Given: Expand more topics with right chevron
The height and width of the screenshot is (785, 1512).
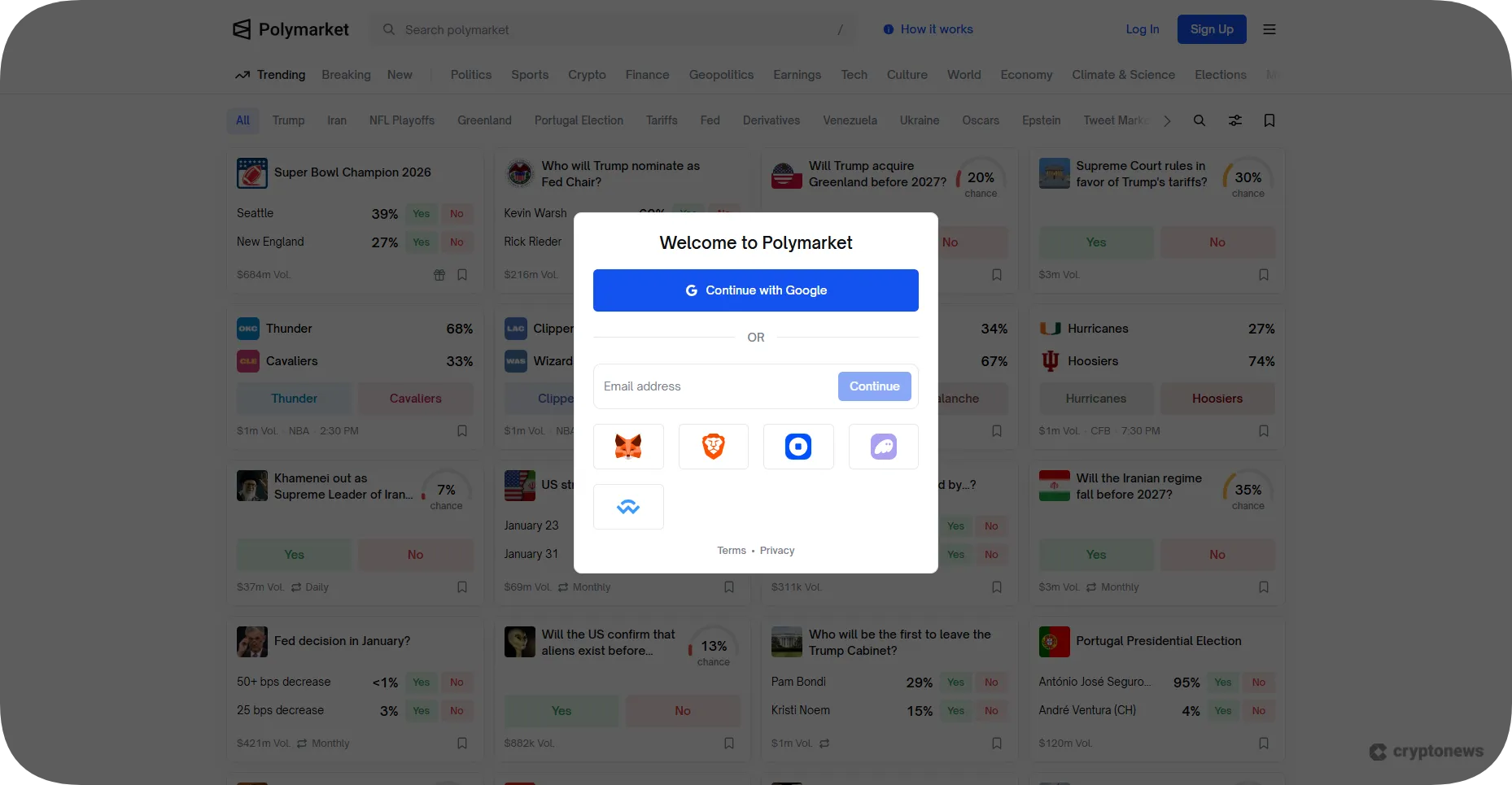Looking at the screenshot, I should click(x=1167, y=120).
